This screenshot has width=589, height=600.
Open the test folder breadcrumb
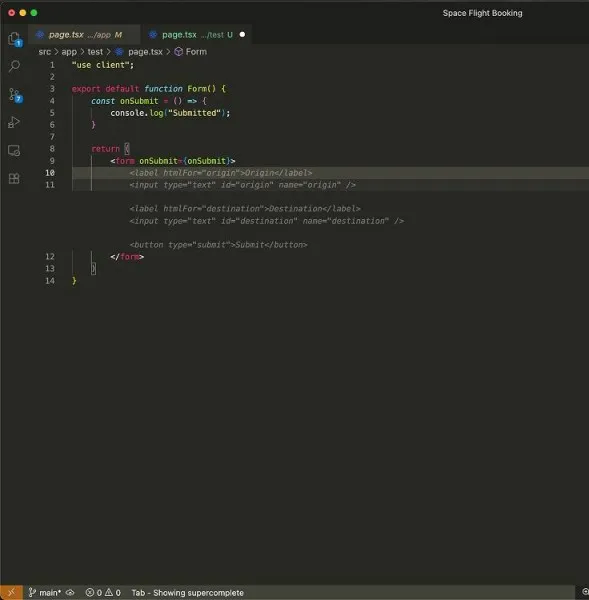pyautogui.click(x=95, y=52)
